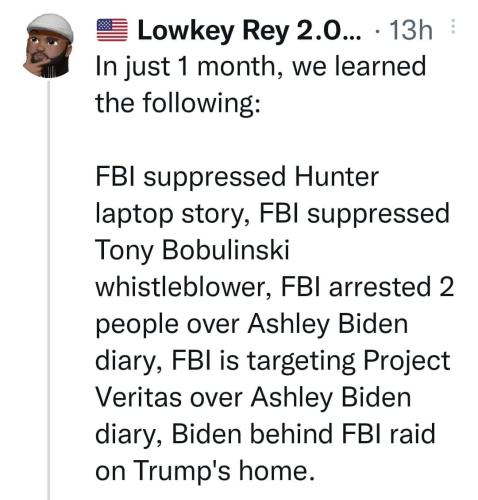This screenshot has width=478, height=500.
Task: Click the dot separator before 13h
Action: (x=377, y=32)
